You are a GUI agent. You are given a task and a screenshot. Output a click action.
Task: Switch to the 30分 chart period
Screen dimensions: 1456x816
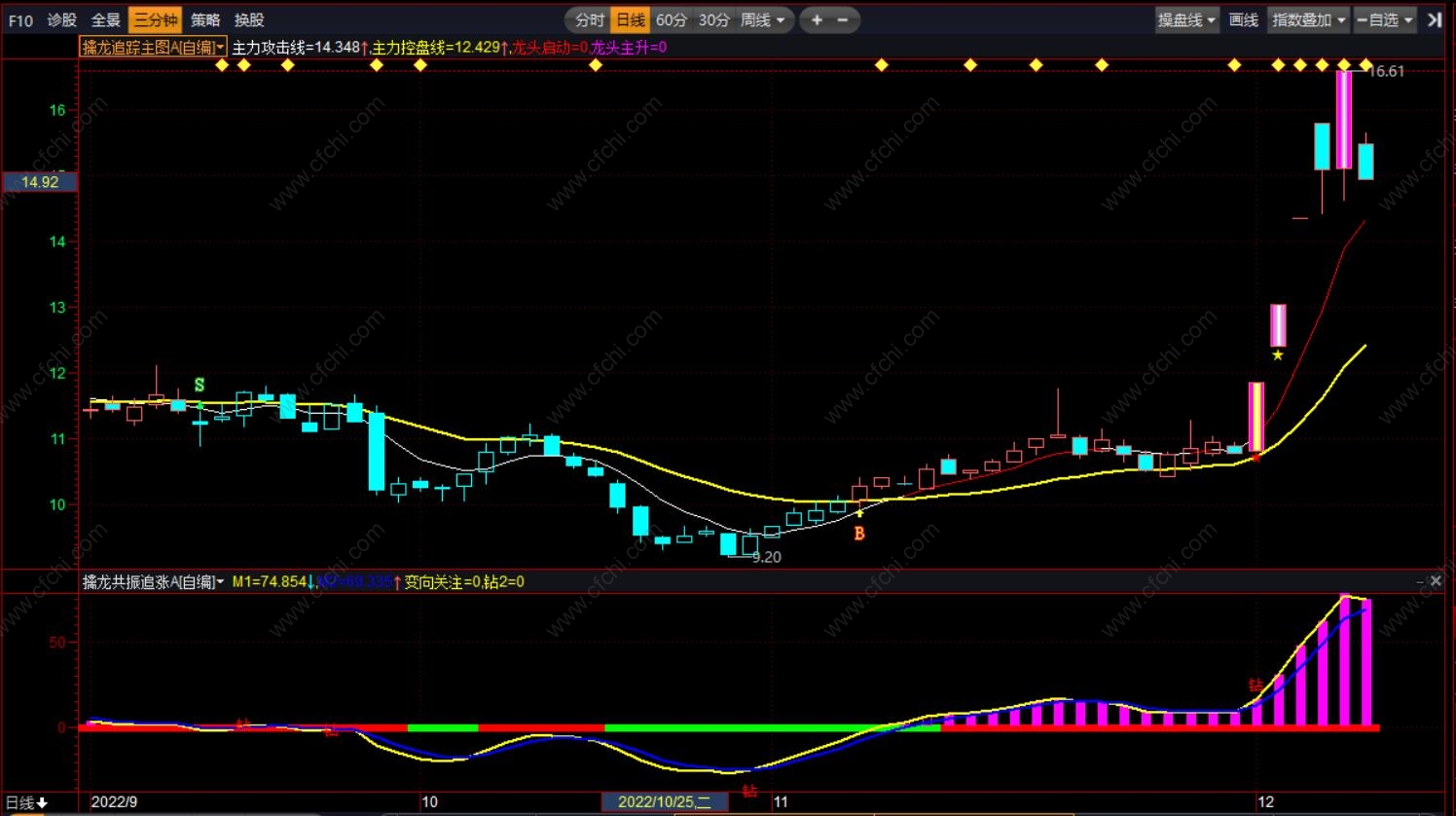click(714, 19)
